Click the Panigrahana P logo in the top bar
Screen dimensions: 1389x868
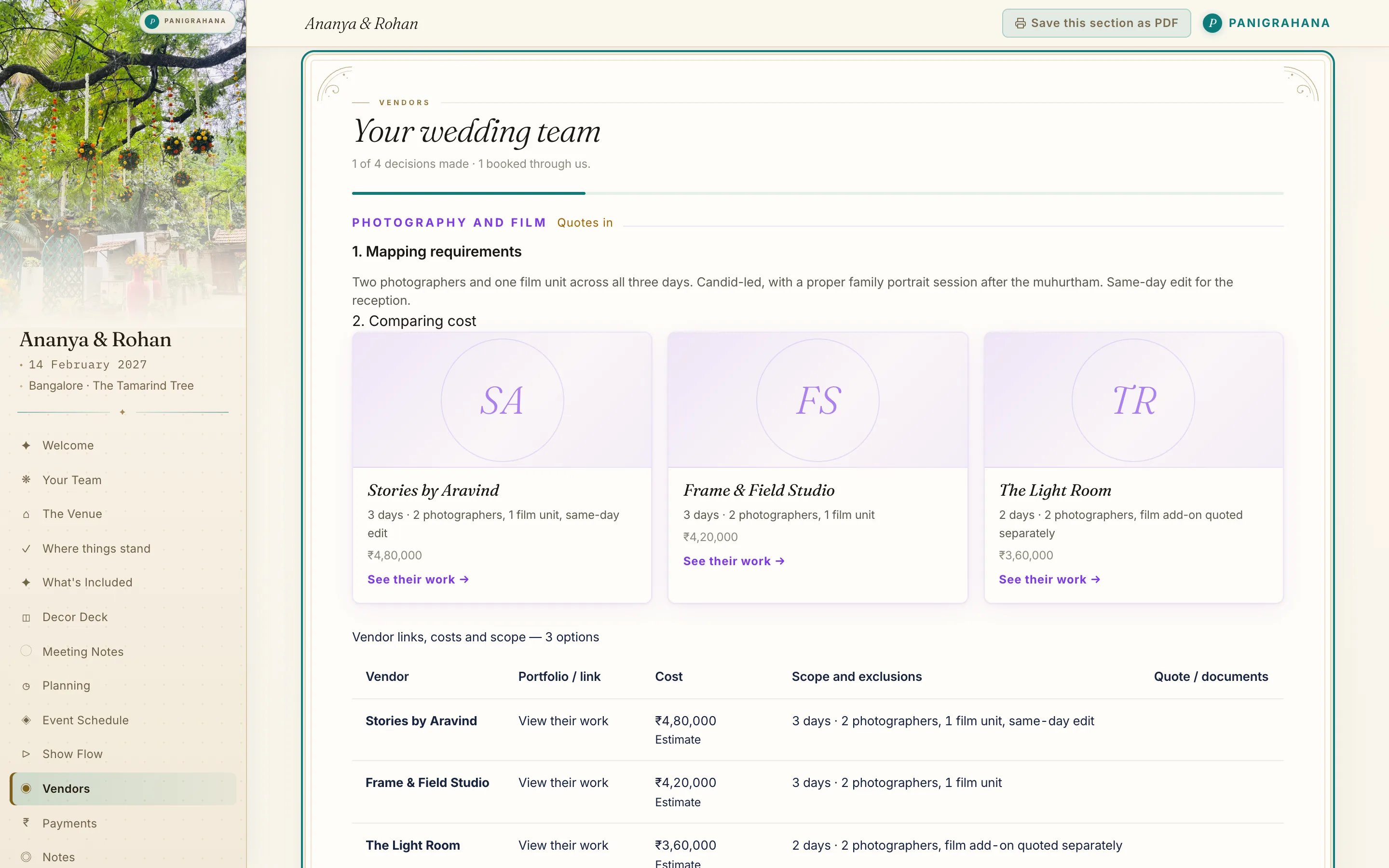coord(1212,23)
